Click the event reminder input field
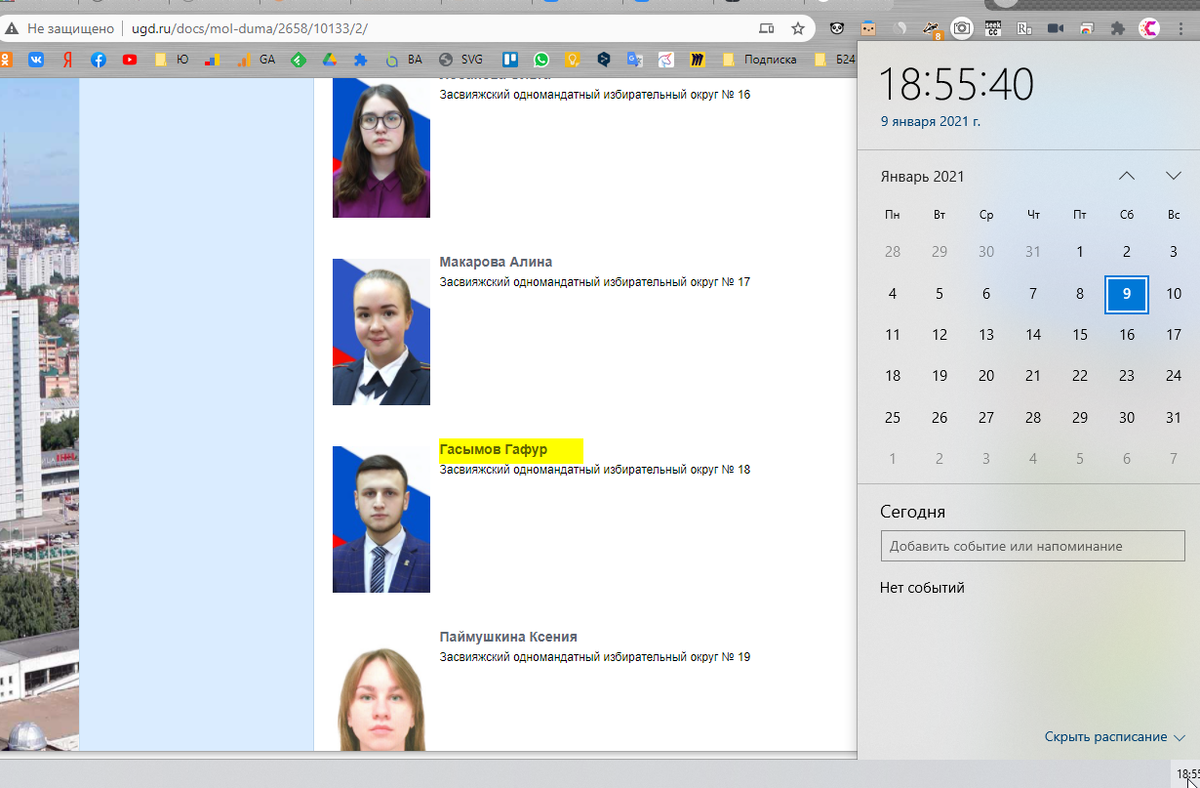 point(1032,546)
